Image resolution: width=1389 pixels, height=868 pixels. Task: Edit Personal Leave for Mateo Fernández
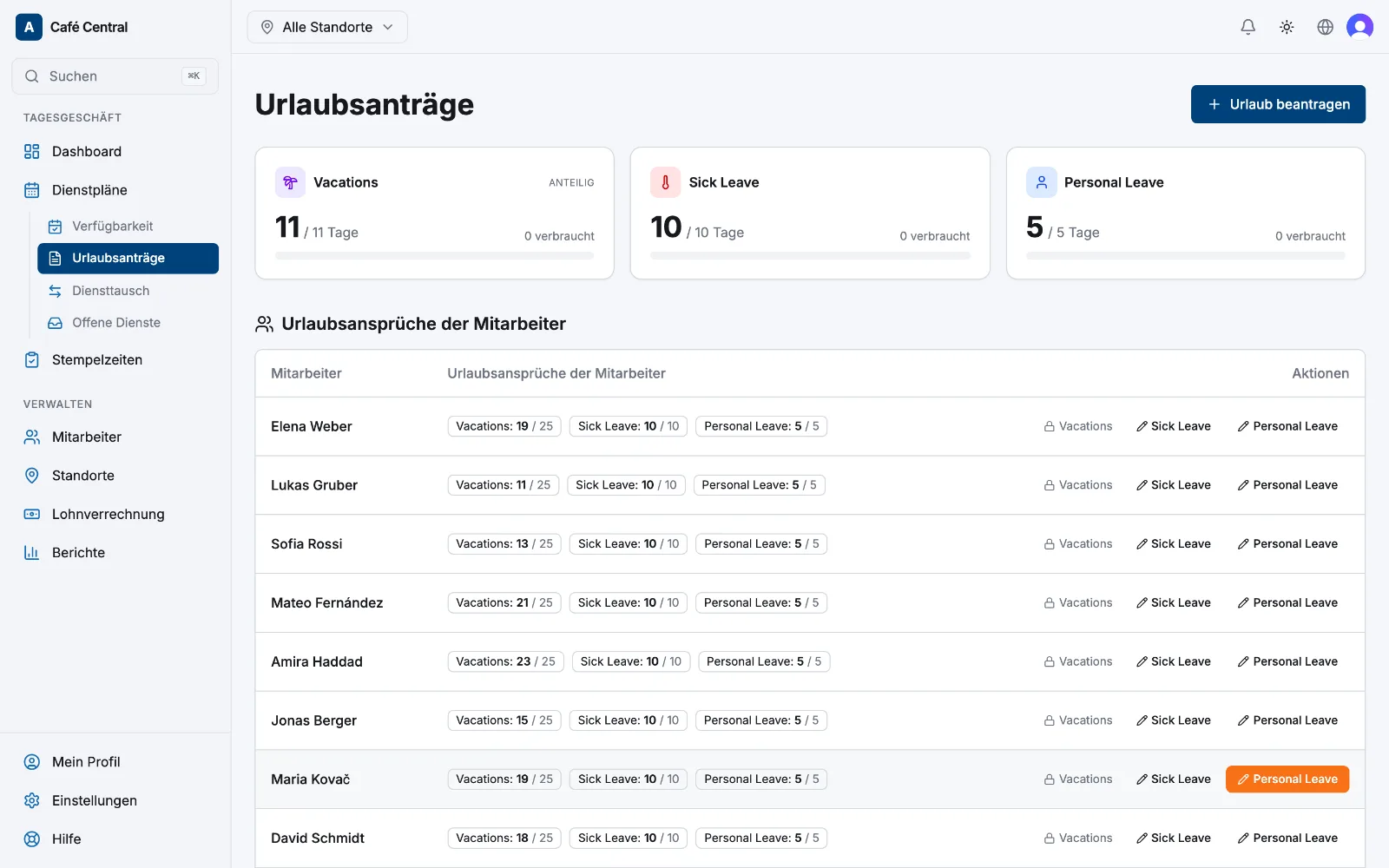(1287, 602)
